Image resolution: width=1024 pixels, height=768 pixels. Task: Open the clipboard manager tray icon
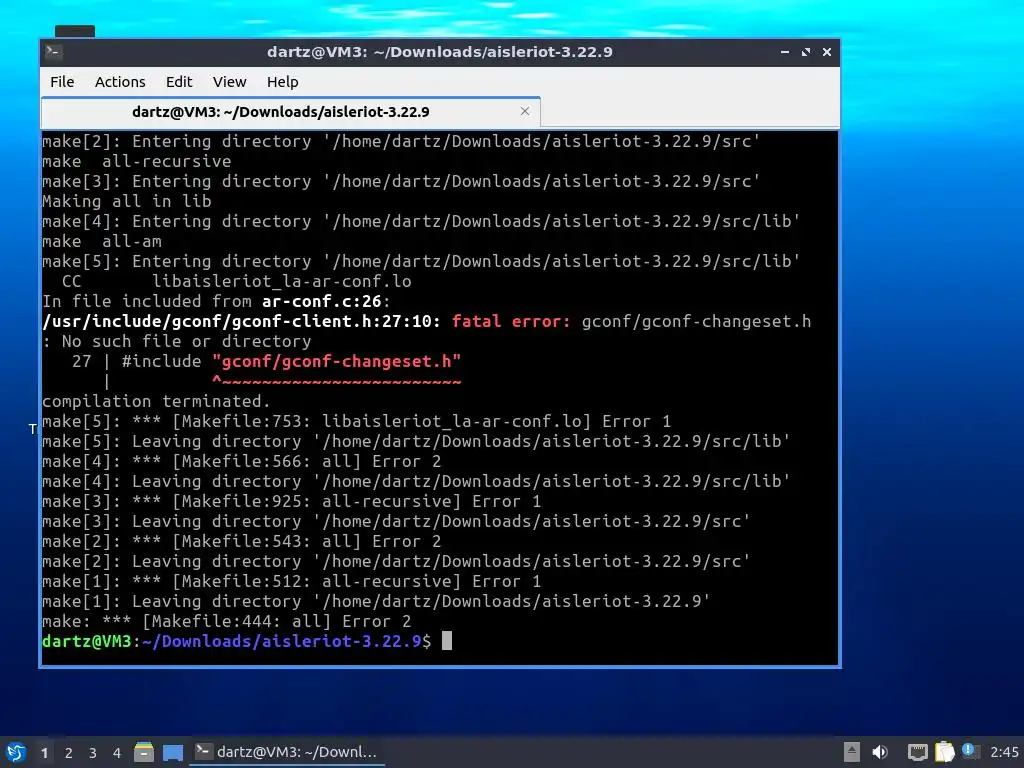point(944,752)
